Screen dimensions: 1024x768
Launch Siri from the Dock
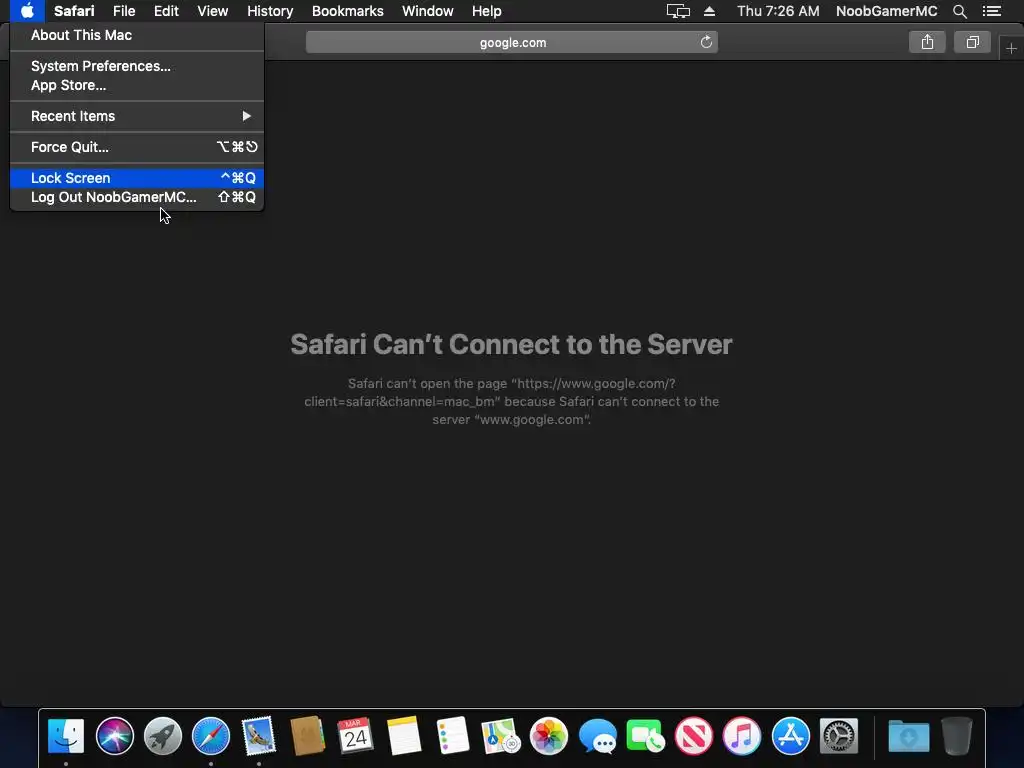click(x=114, y=736)
